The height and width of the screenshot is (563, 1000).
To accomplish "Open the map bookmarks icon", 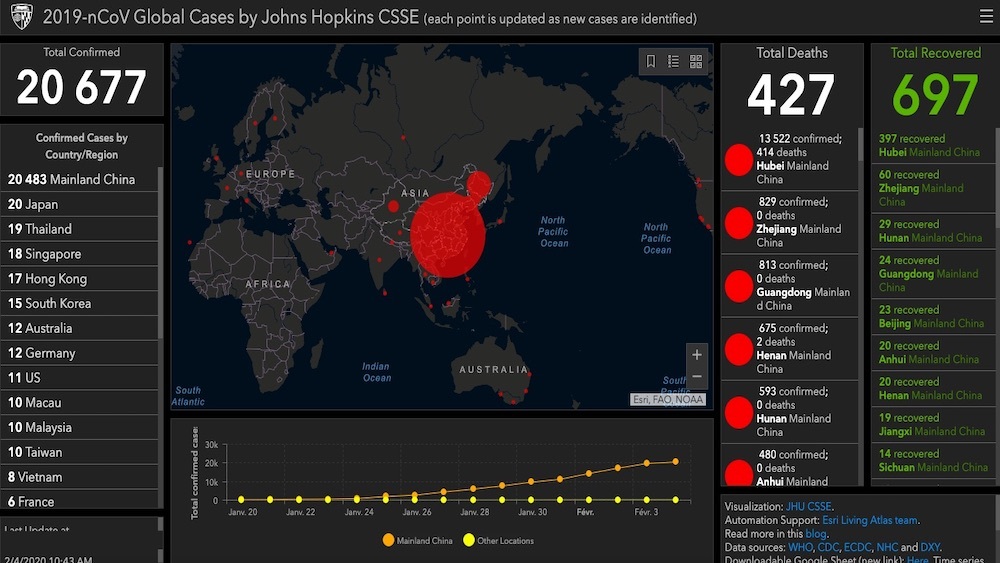I will pos(651,61).
